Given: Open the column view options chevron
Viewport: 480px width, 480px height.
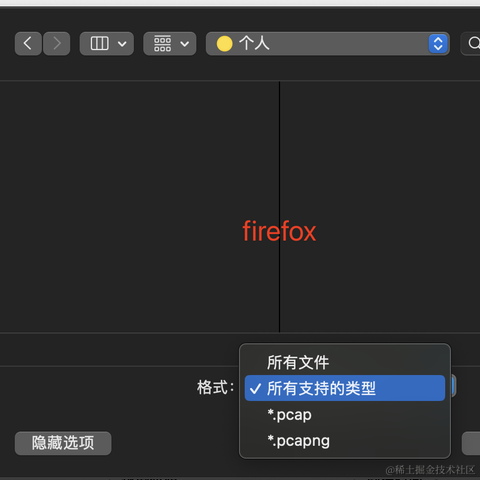Looking at the screenshot, I should point(122,44).
